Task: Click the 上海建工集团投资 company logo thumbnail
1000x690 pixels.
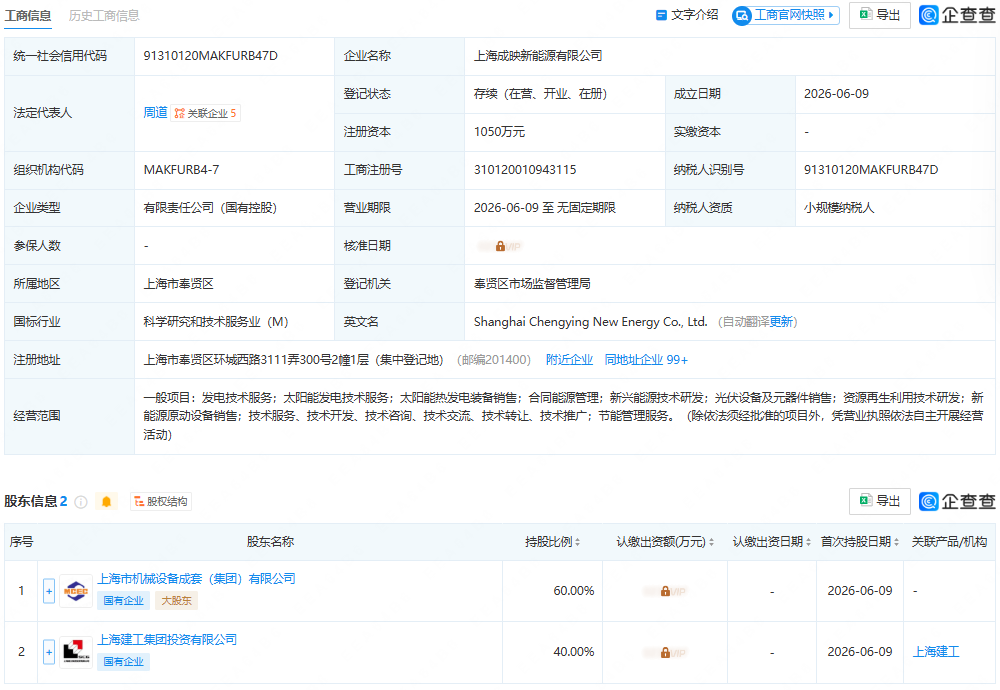Action: click(x=76, y=652)
